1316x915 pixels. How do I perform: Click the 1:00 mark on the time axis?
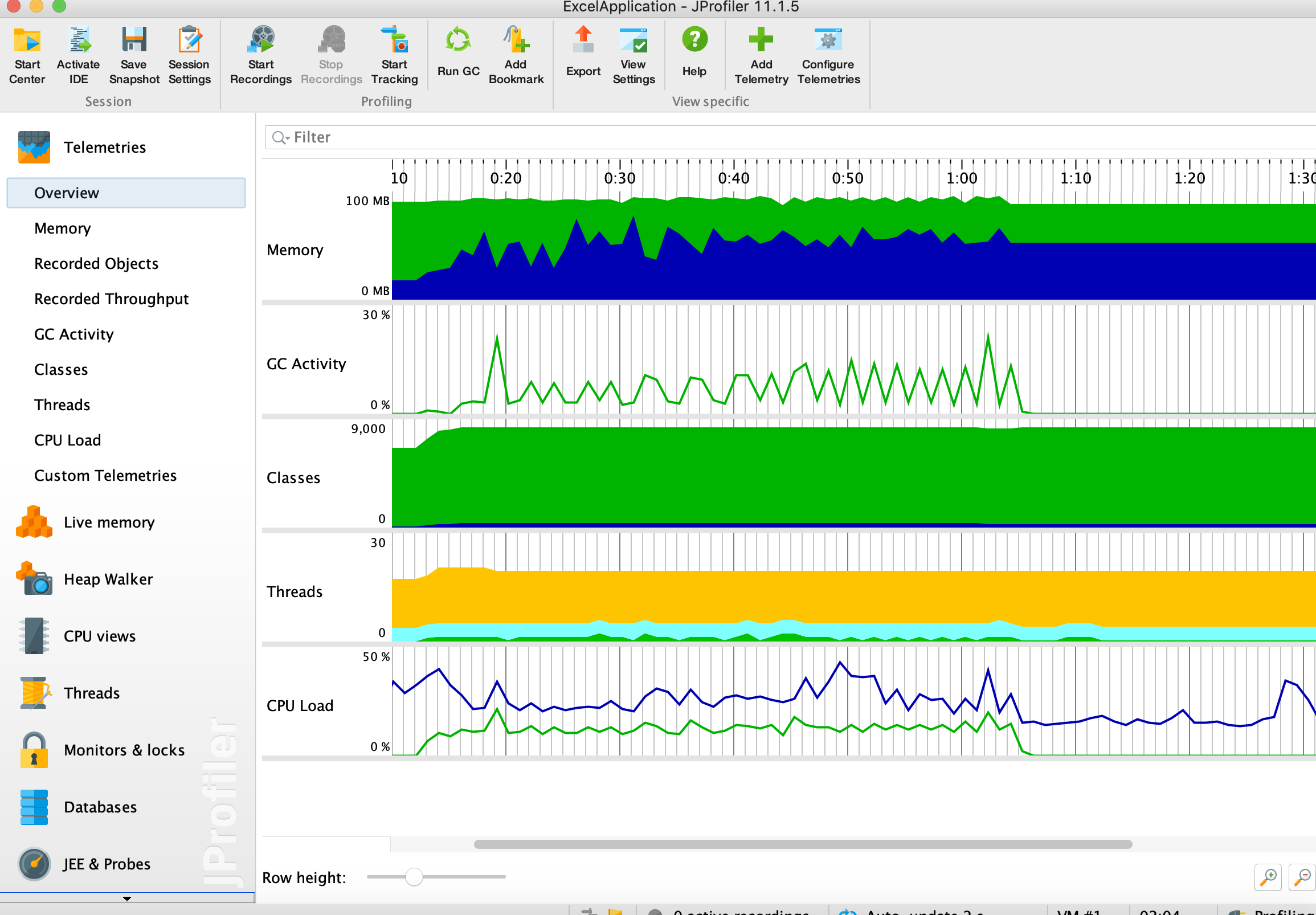pos(961,178)
